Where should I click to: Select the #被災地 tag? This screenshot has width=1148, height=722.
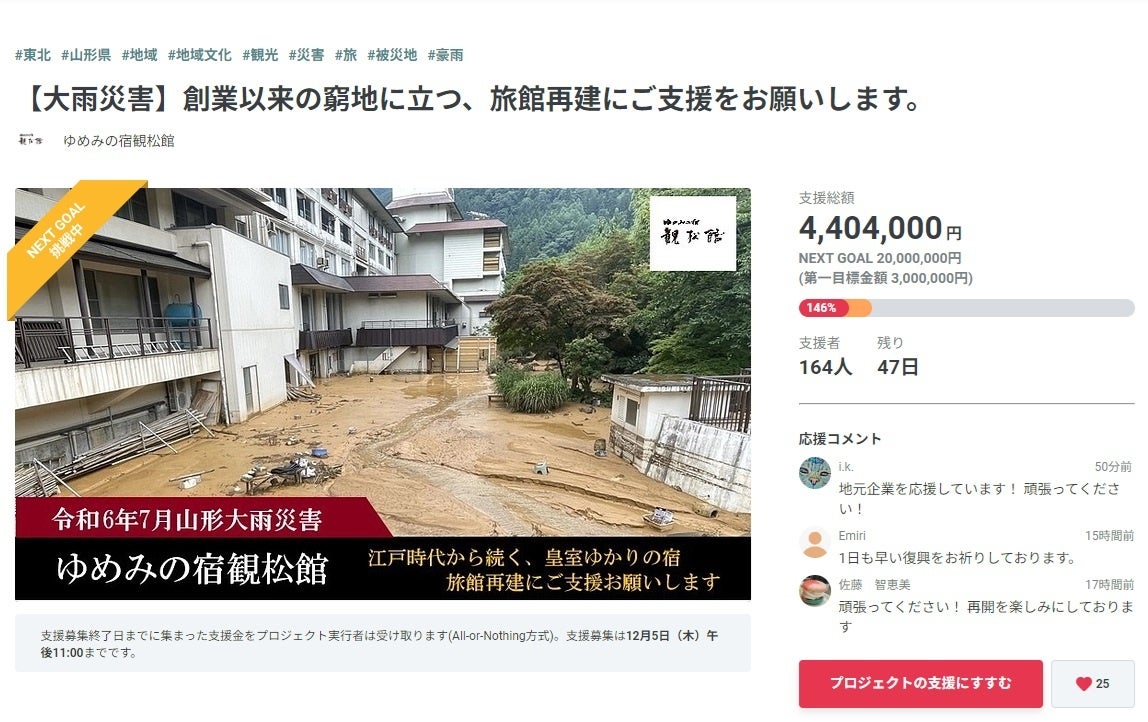coord(392,55)
